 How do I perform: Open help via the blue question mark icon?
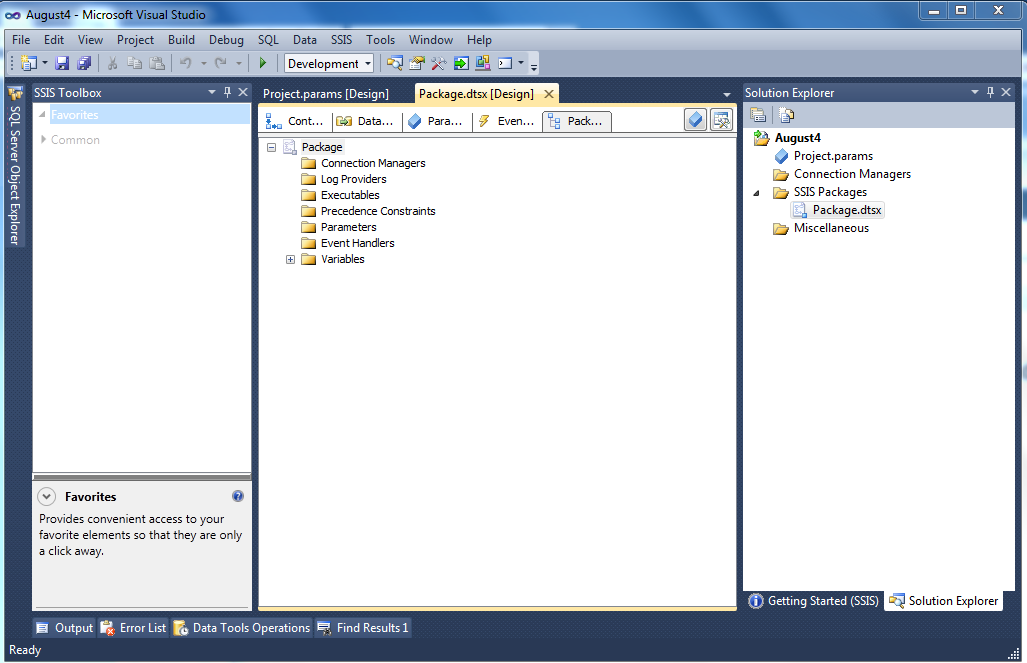238,496
